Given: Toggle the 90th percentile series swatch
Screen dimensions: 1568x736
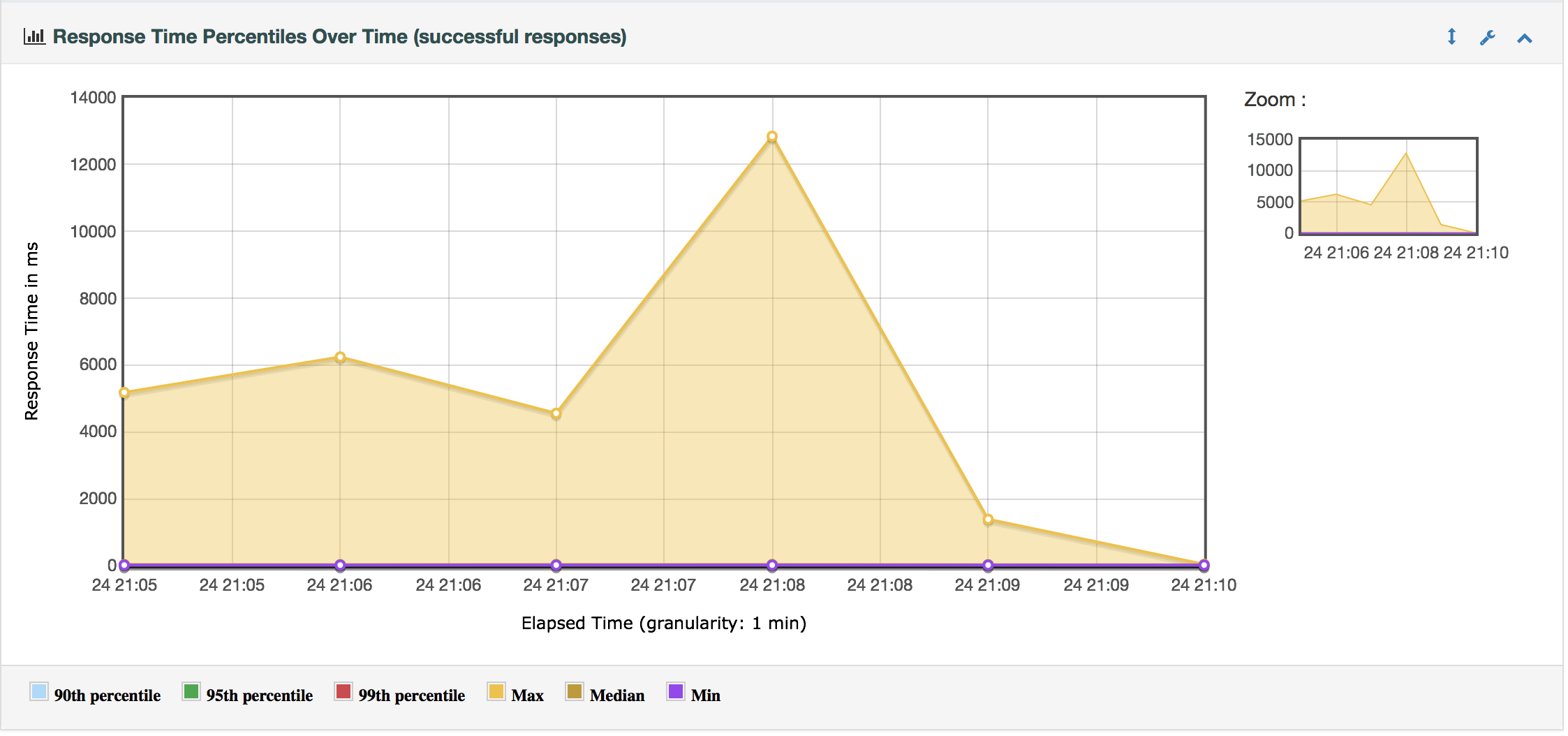Looking at the screenshot, I should pyautogui.click(x=39, y=691).
